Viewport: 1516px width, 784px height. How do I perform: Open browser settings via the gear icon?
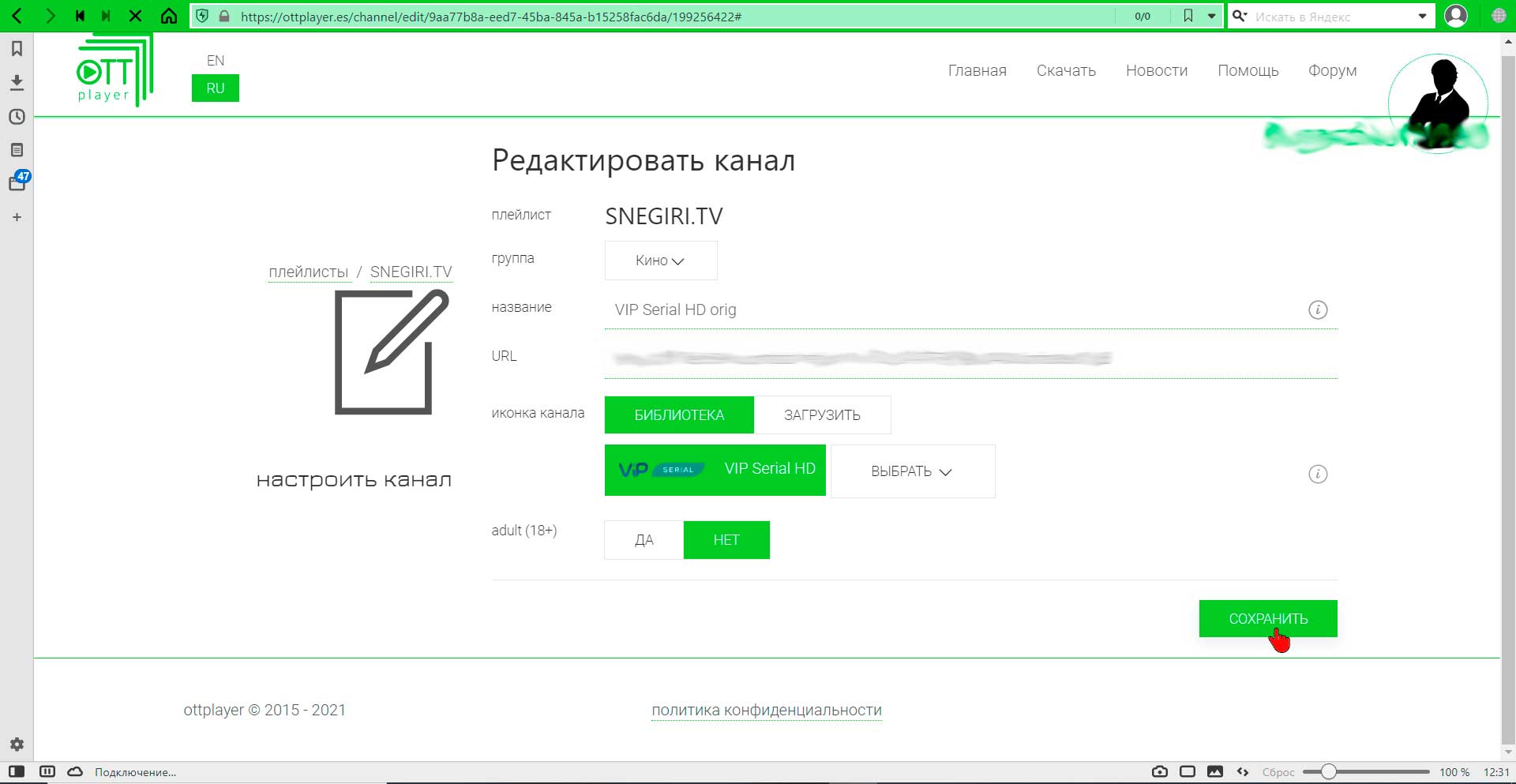(17, 745)
